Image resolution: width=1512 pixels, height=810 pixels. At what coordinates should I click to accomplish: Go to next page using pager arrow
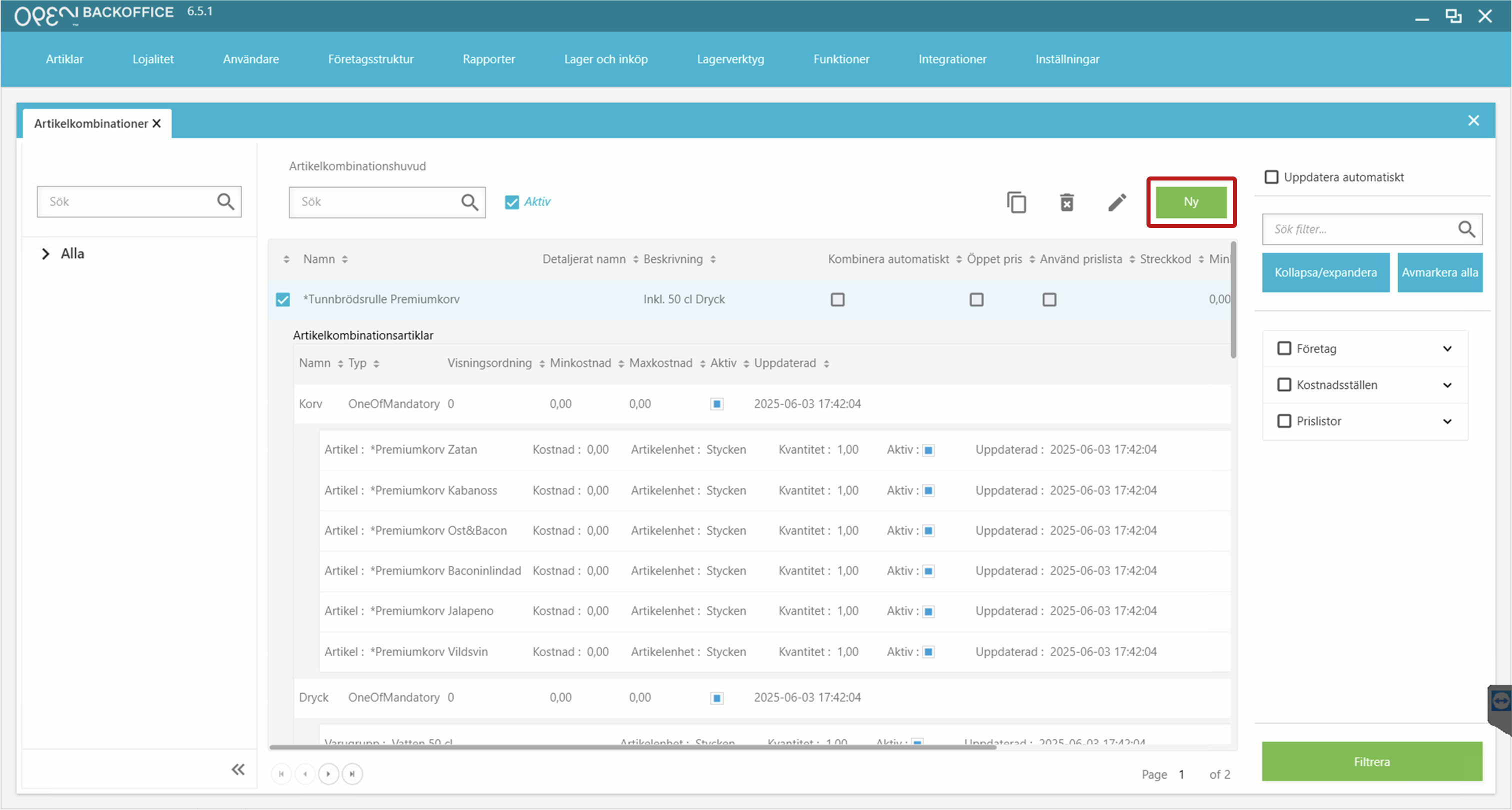pos(328,773)
